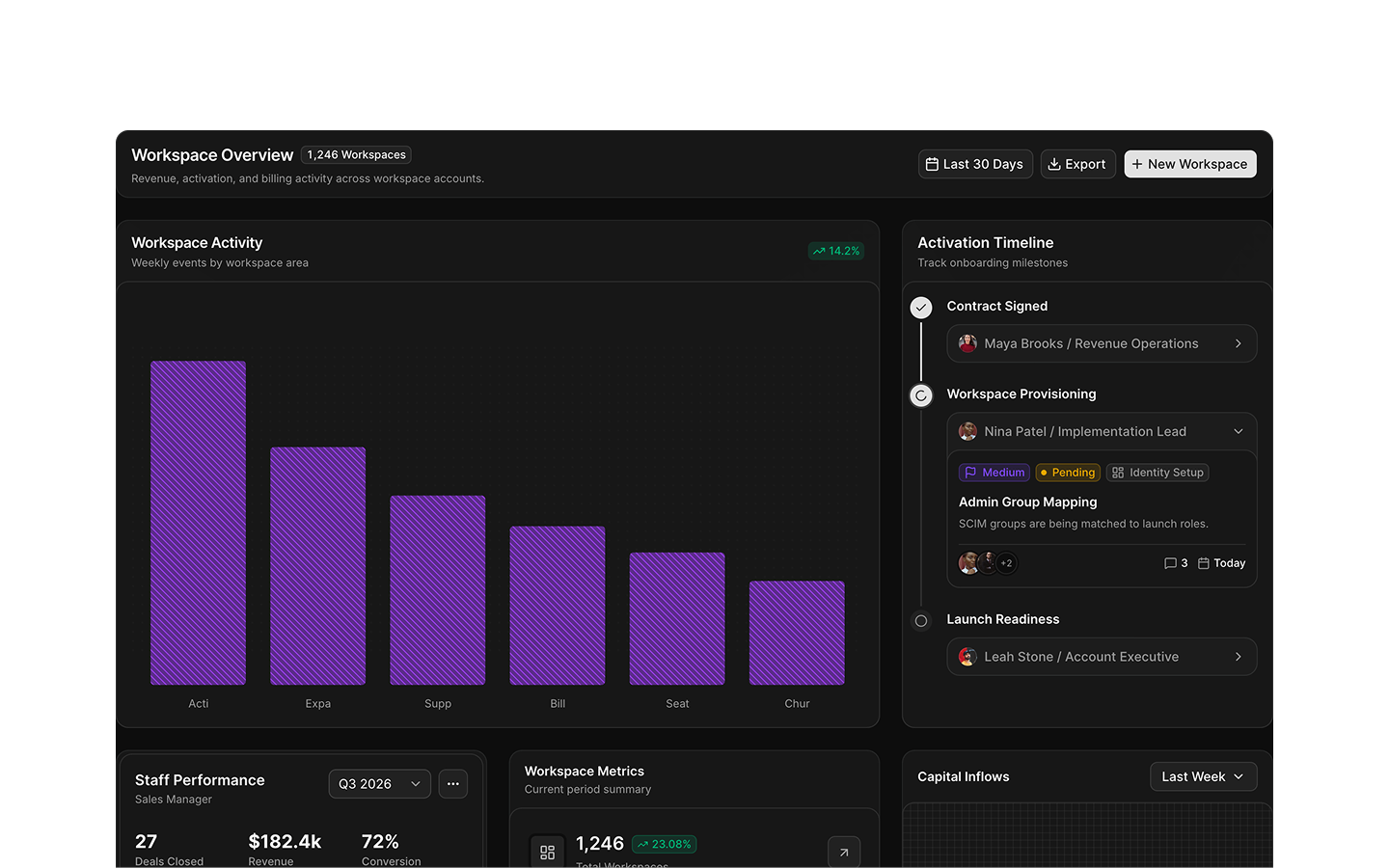
Task: Open Total Workspaces detail arrow
Action: (844, 852)
